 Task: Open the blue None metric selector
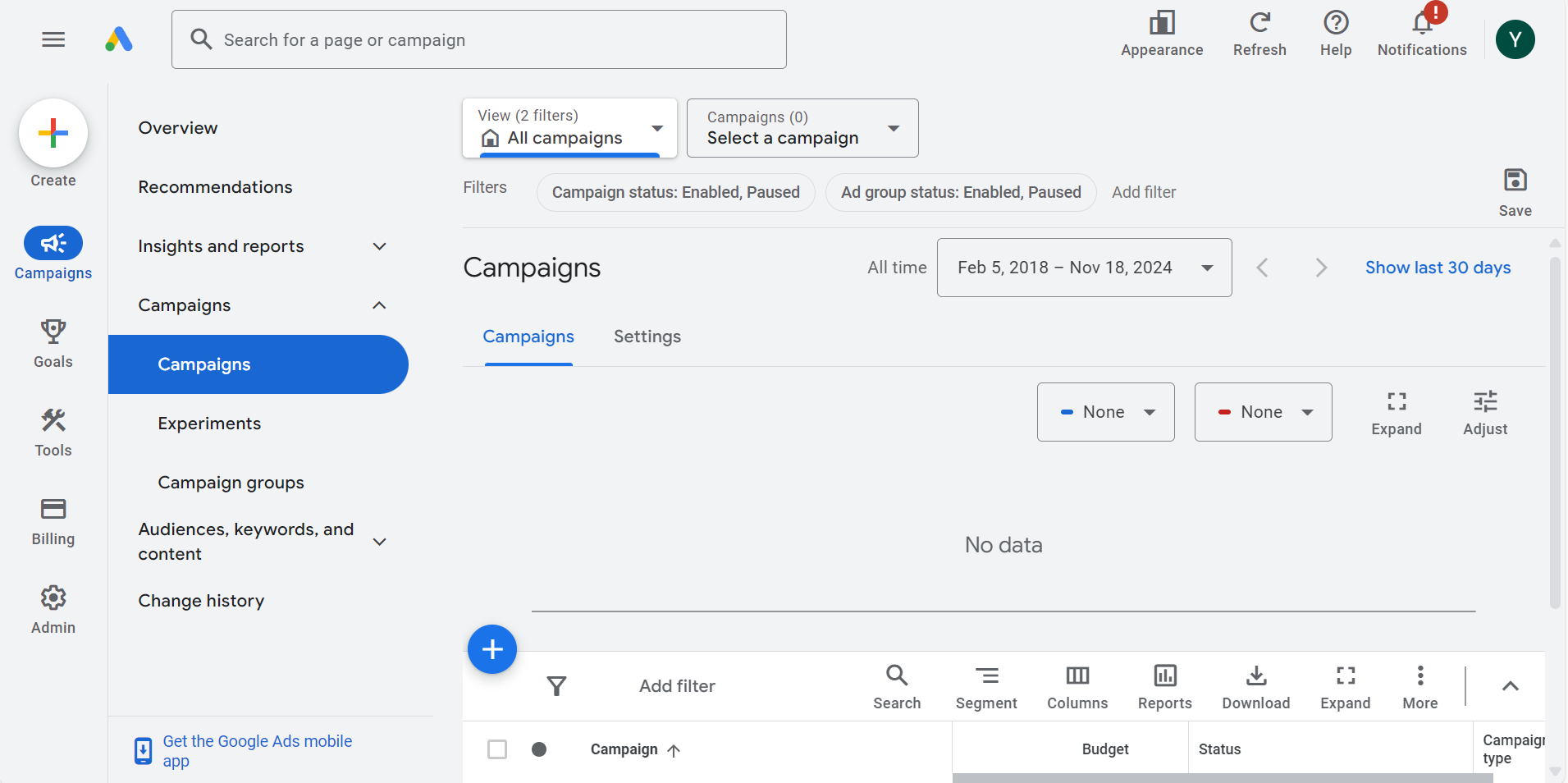[1105, 412]
